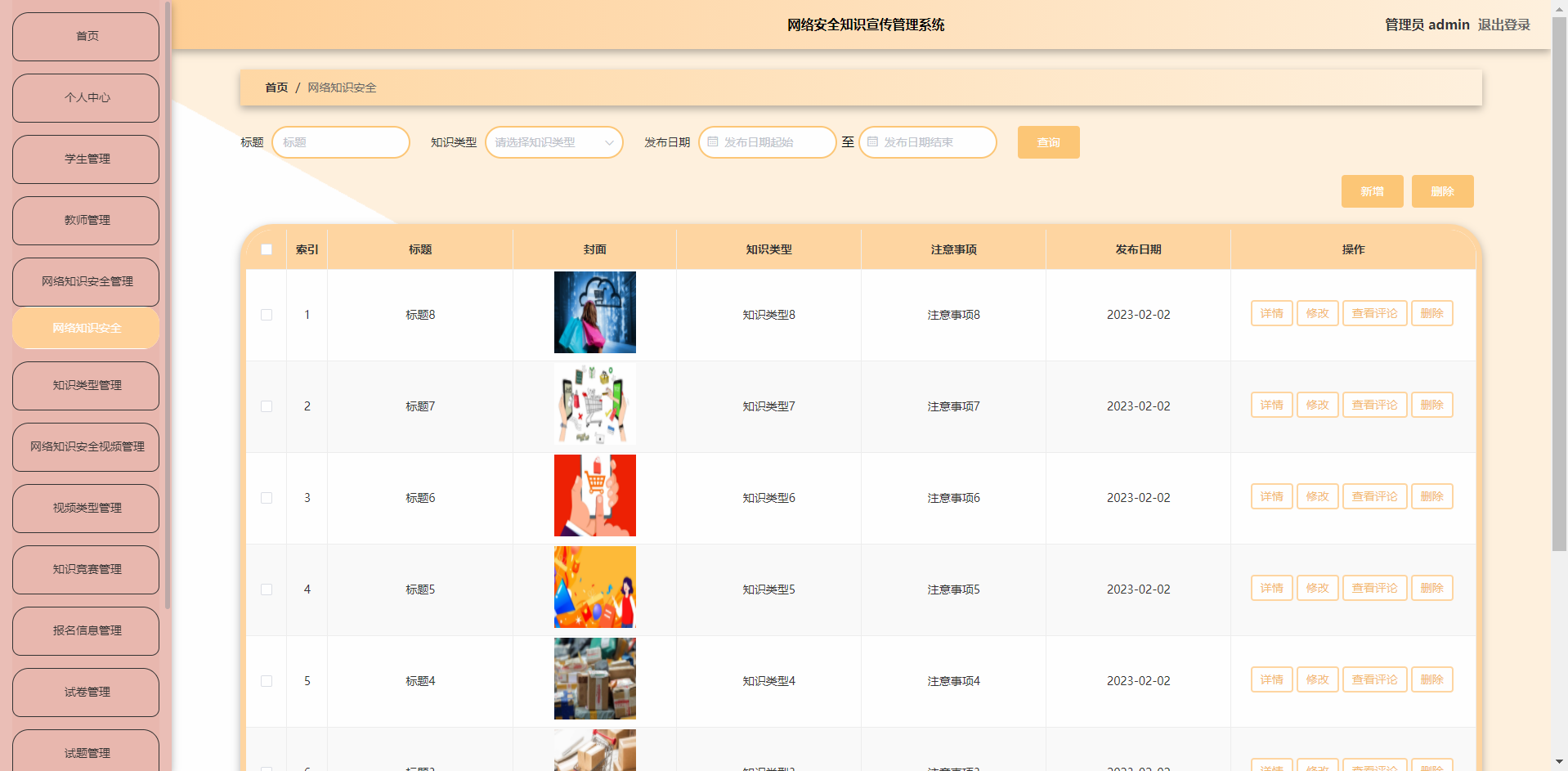Screen dimensions: 1568x771
Task: Click the red cover image of 标题6
Action: coord(594,495)
